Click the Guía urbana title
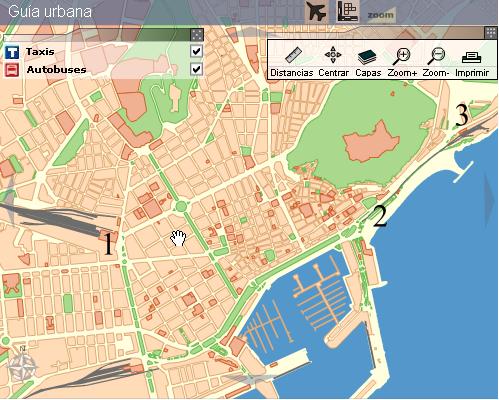Screen dimensions: 499x400 [50, 11]
